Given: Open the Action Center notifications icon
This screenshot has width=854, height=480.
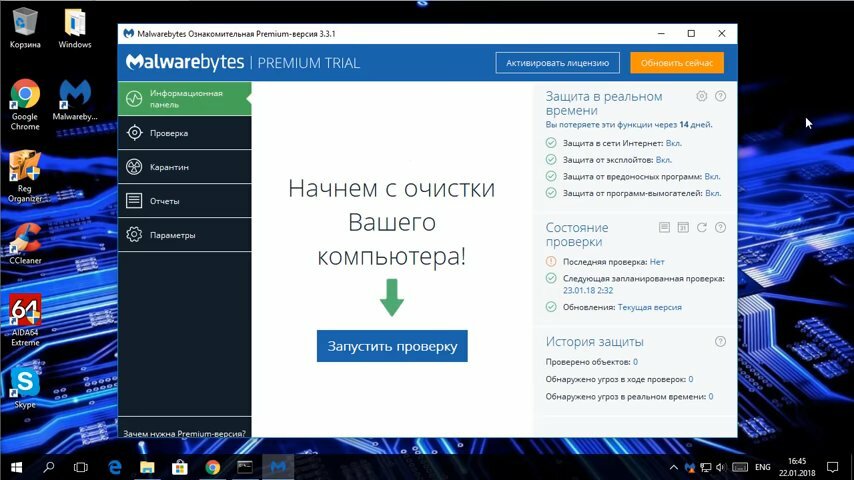Looking at the screenshot, I should [x=832, y=467].
